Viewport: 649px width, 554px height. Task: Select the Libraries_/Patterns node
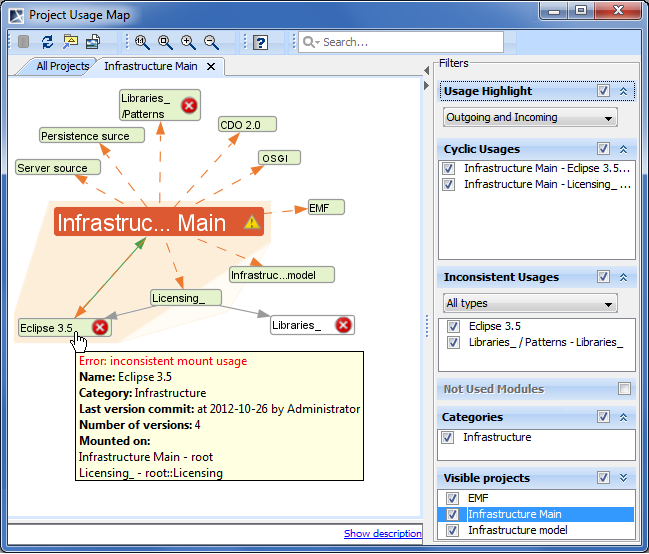(x=160, y=106)
